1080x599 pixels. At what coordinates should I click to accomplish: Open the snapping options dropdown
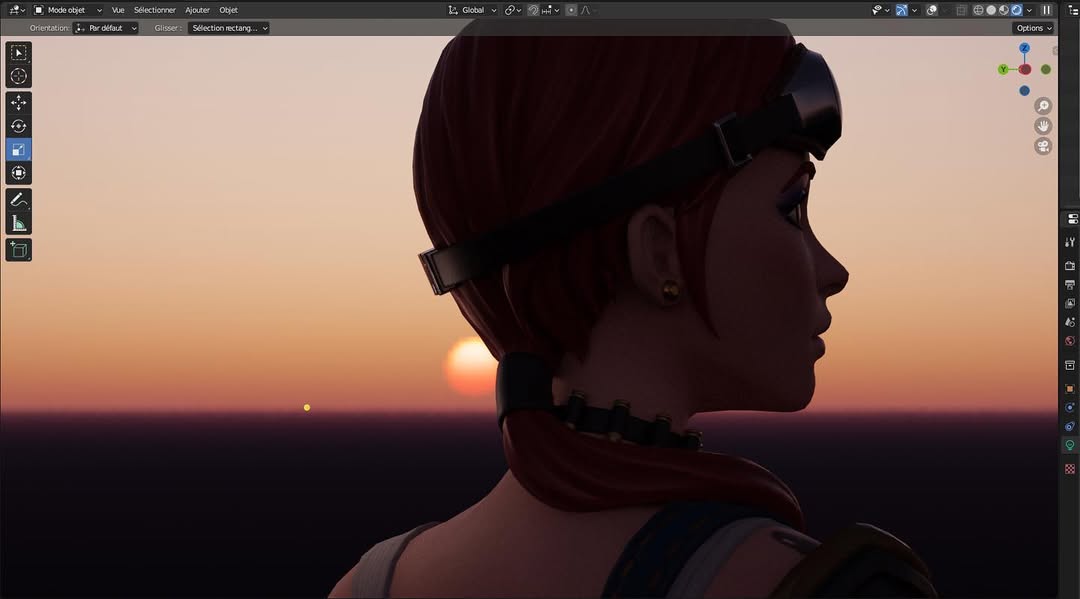click(x=550, y=10)
